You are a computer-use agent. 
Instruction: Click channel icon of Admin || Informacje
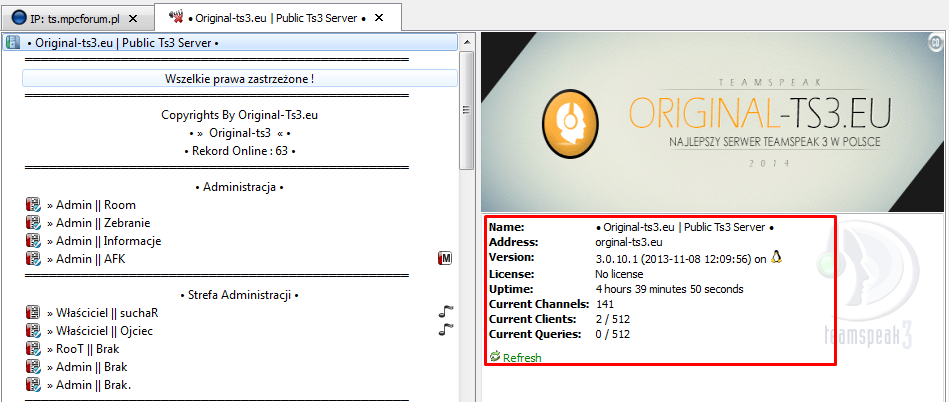pos(33,241)
